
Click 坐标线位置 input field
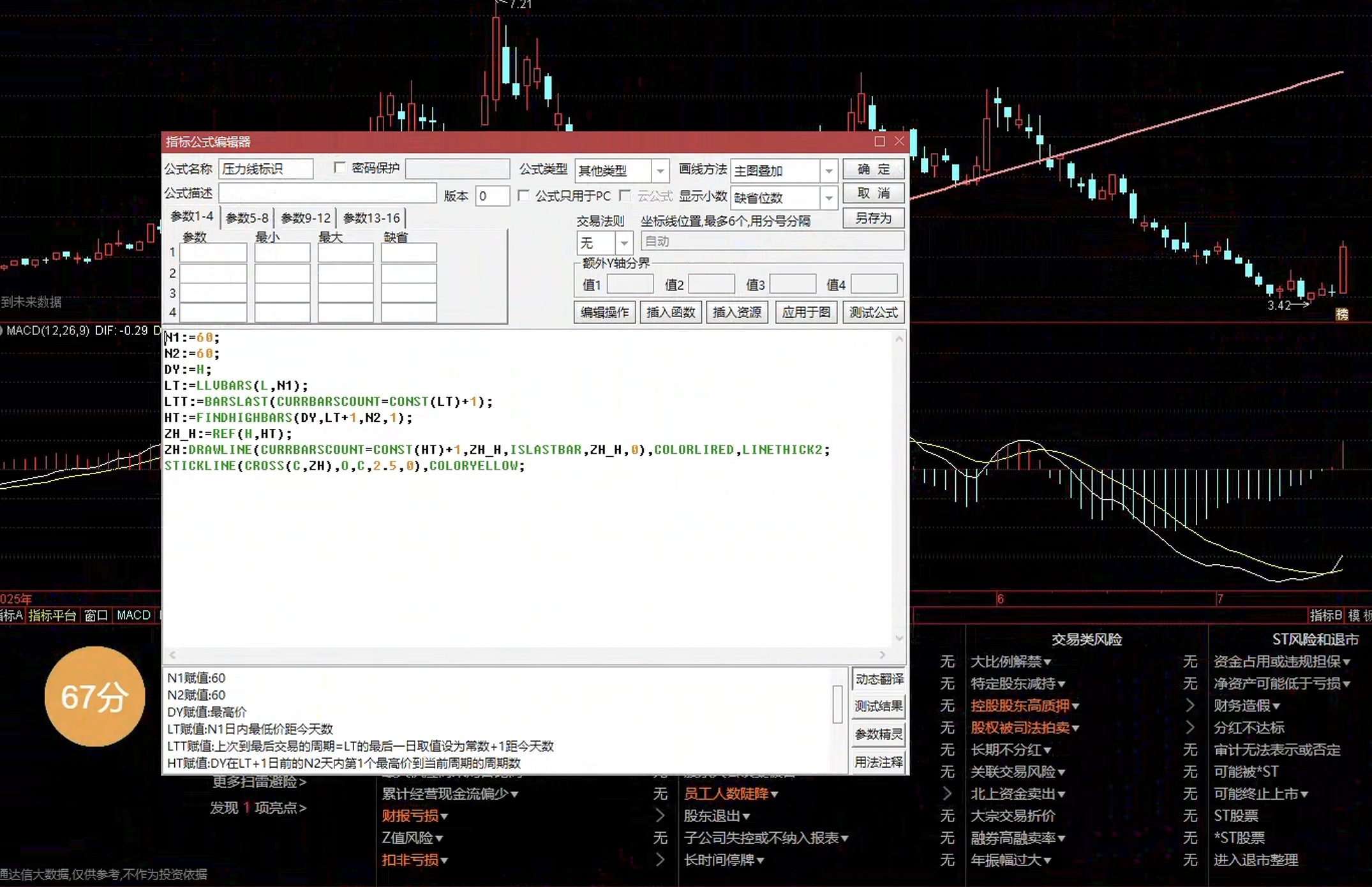[772, 241]
